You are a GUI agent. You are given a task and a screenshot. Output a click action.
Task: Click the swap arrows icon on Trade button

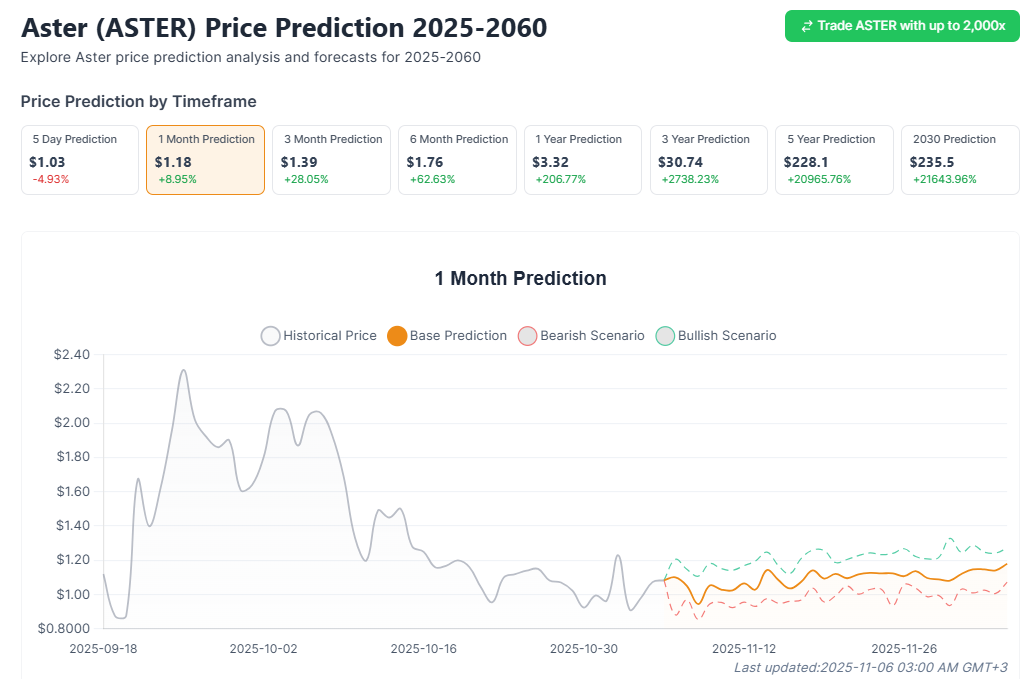click(807, 26)
